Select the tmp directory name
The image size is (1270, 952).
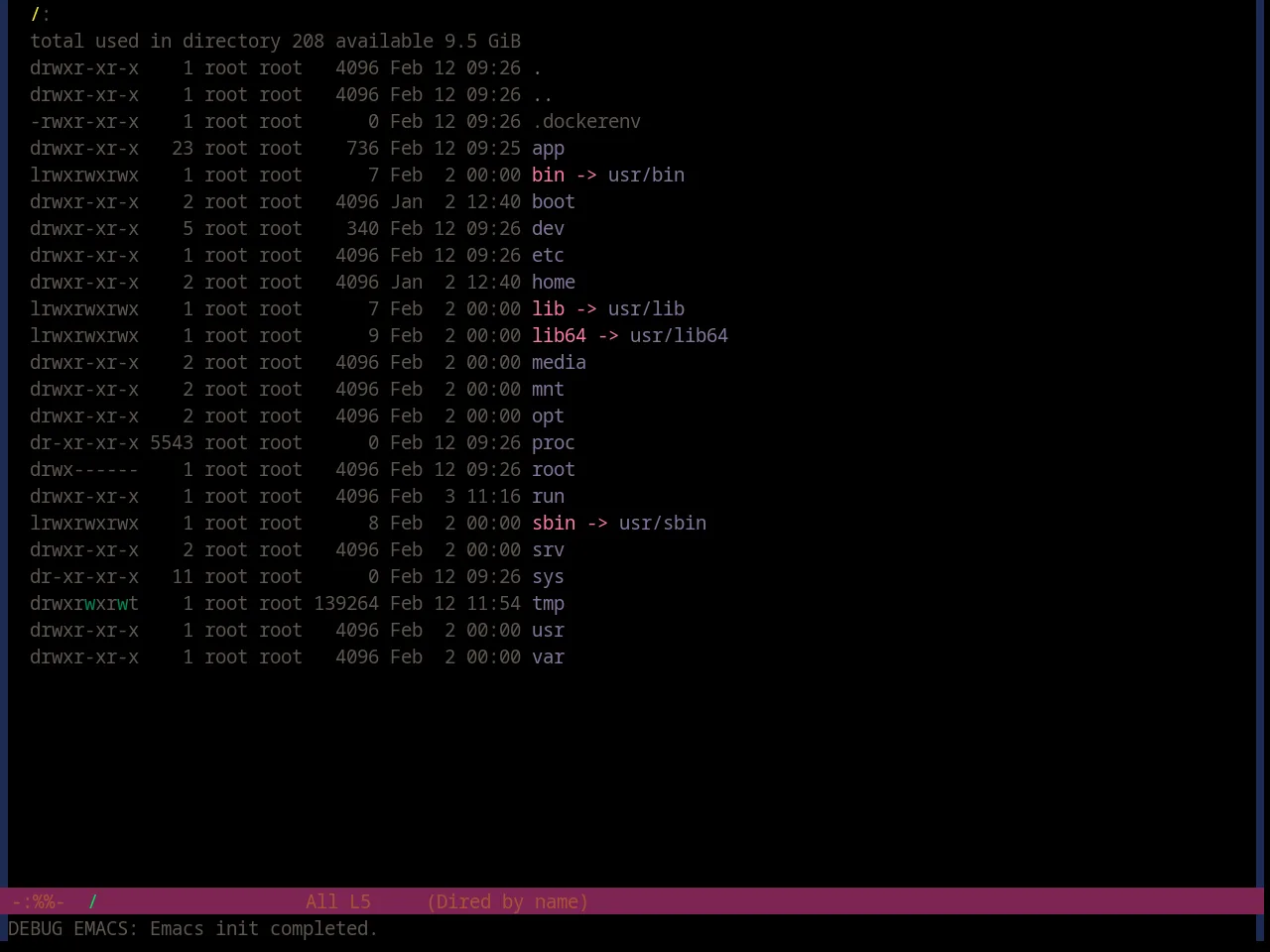pos(548,604)
